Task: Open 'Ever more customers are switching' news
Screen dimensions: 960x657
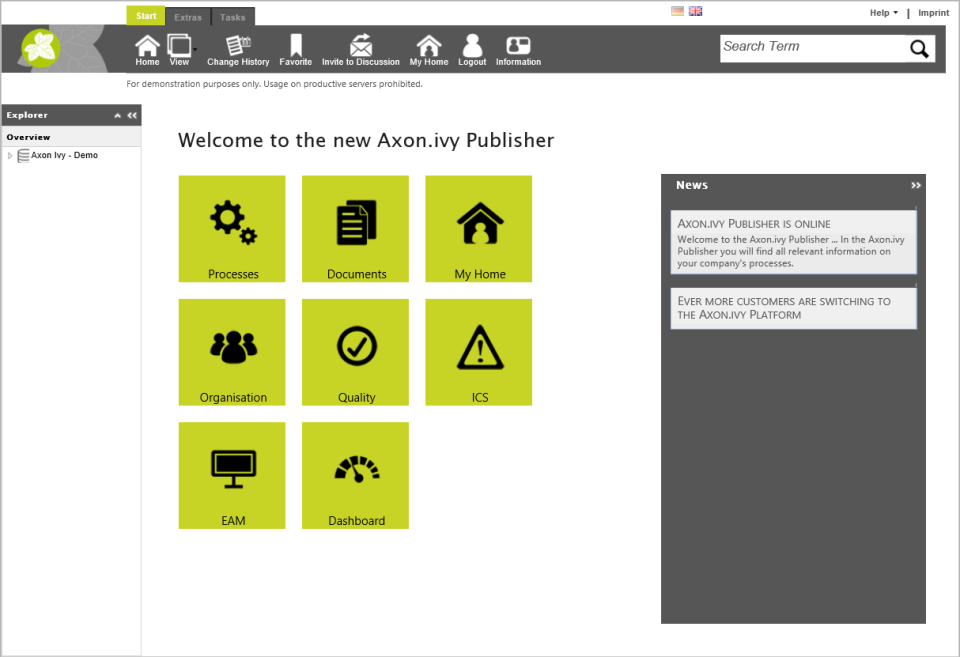Action: click(793, 309)
